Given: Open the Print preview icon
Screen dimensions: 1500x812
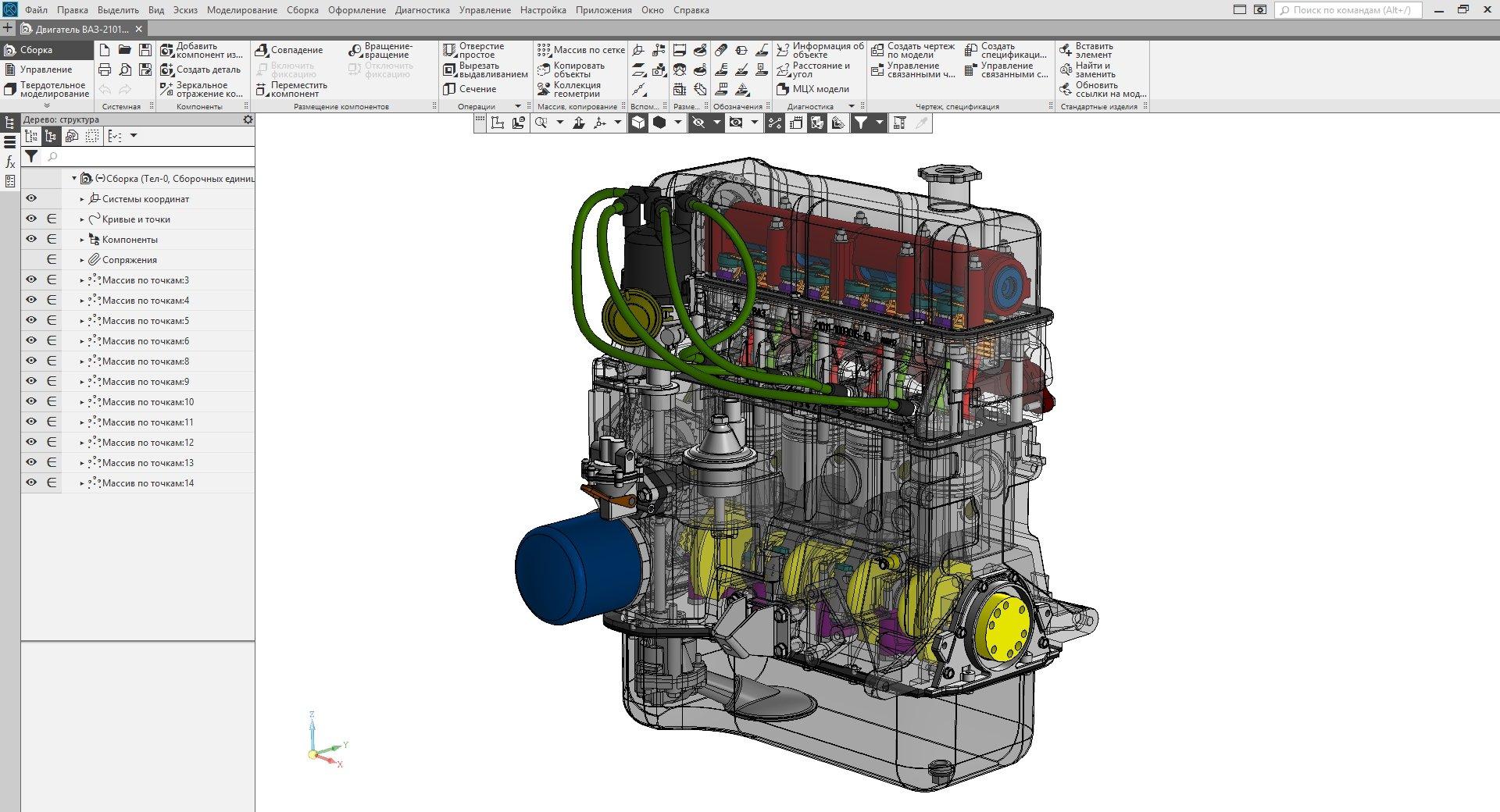Looking at the screenshot, I should pos(125,70).
